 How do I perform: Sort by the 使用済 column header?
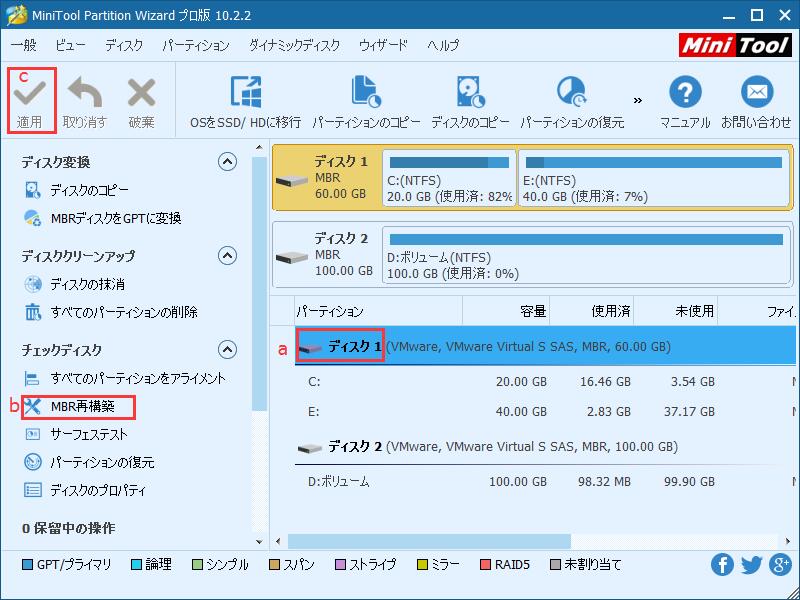coord(592,311)
